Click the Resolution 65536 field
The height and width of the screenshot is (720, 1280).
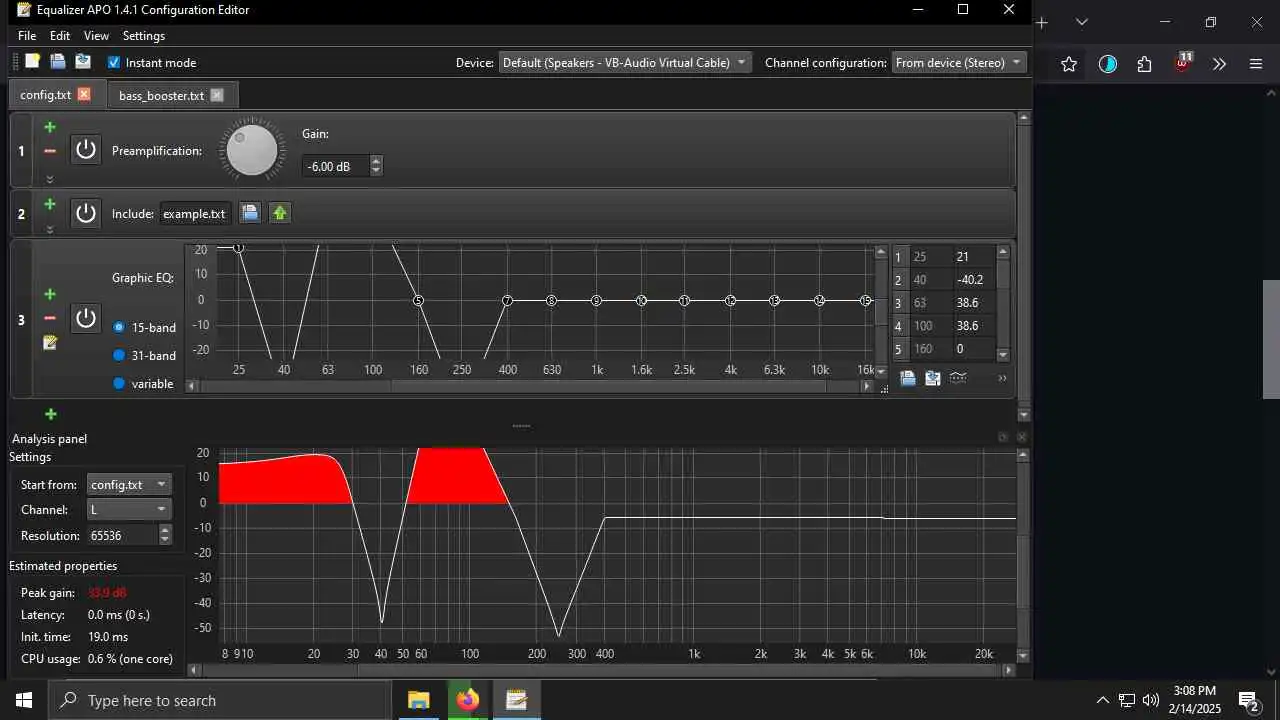(122, 536)
